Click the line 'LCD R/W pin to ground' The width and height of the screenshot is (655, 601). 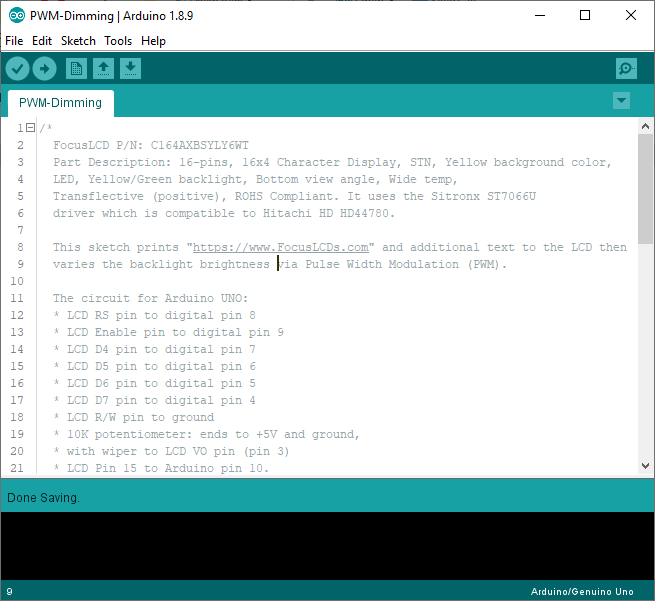140,417
